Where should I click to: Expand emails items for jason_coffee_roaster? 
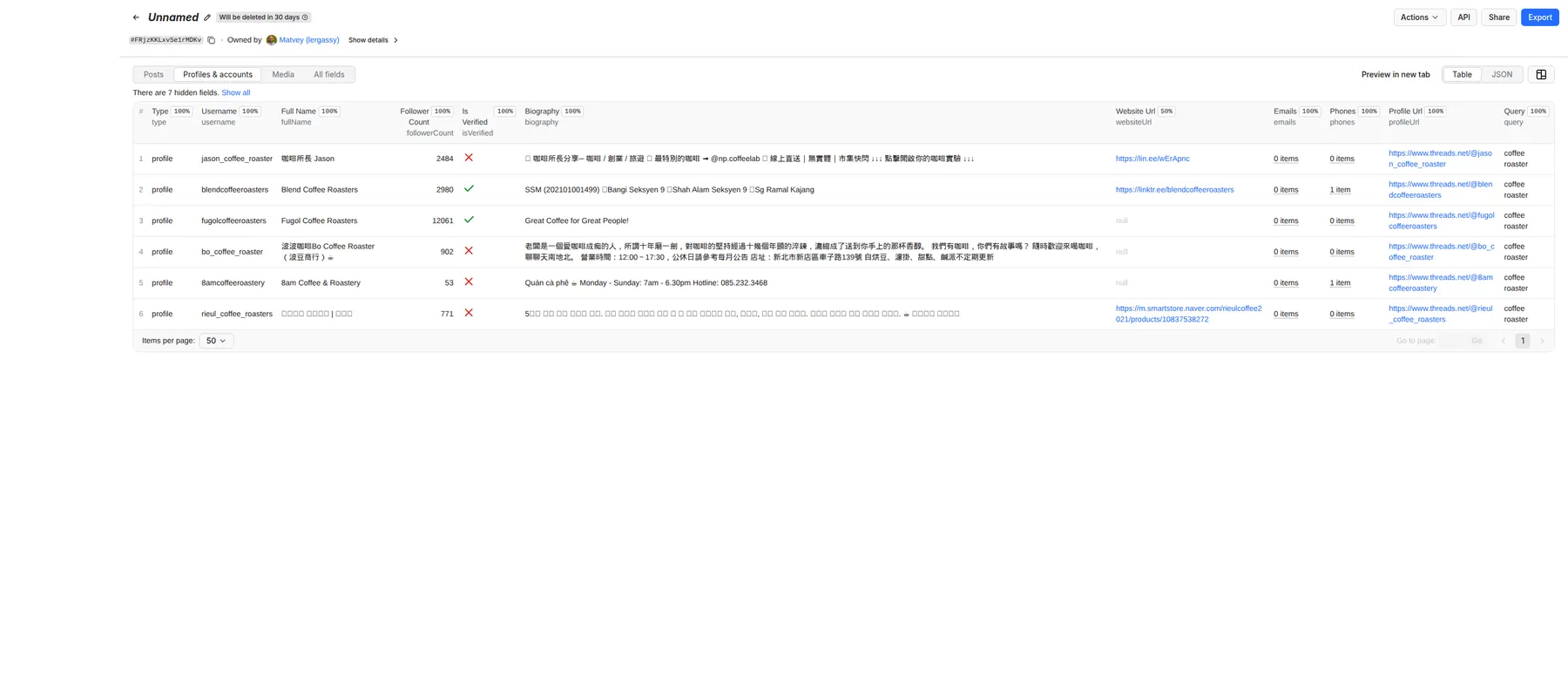pyautogui.click(x=1286, y=159)
